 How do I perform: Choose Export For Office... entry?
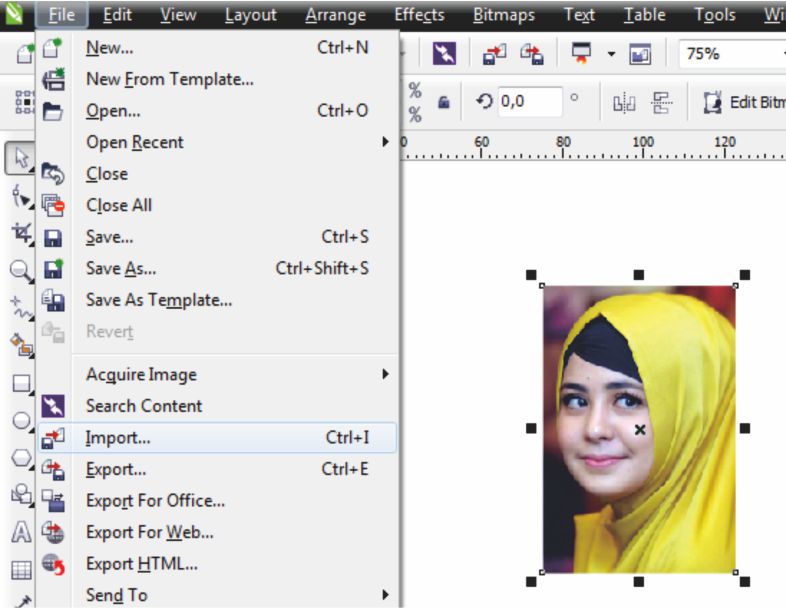[x=217, y=501]
